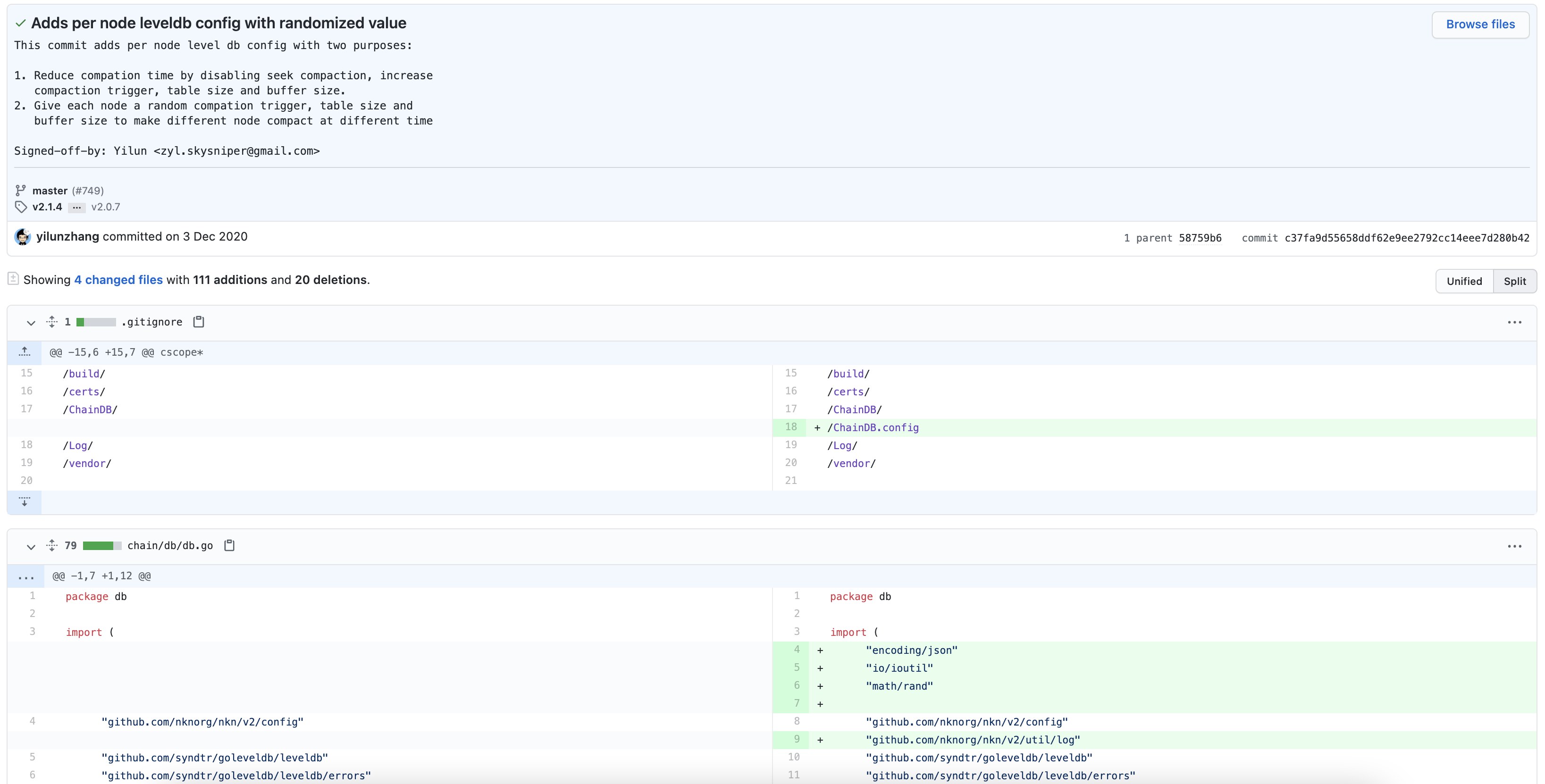Image resolution: width=1545 pixels, height=784 pixels.
Task: Click the green commit status checkmark
Action: pyautogui.click(x=20, y=24)
